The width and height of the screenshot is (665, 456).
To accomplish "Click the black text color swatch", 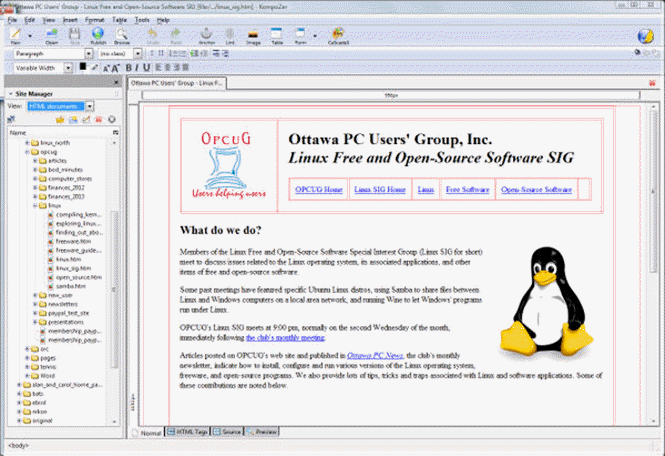I will click(x=83, y=67).
